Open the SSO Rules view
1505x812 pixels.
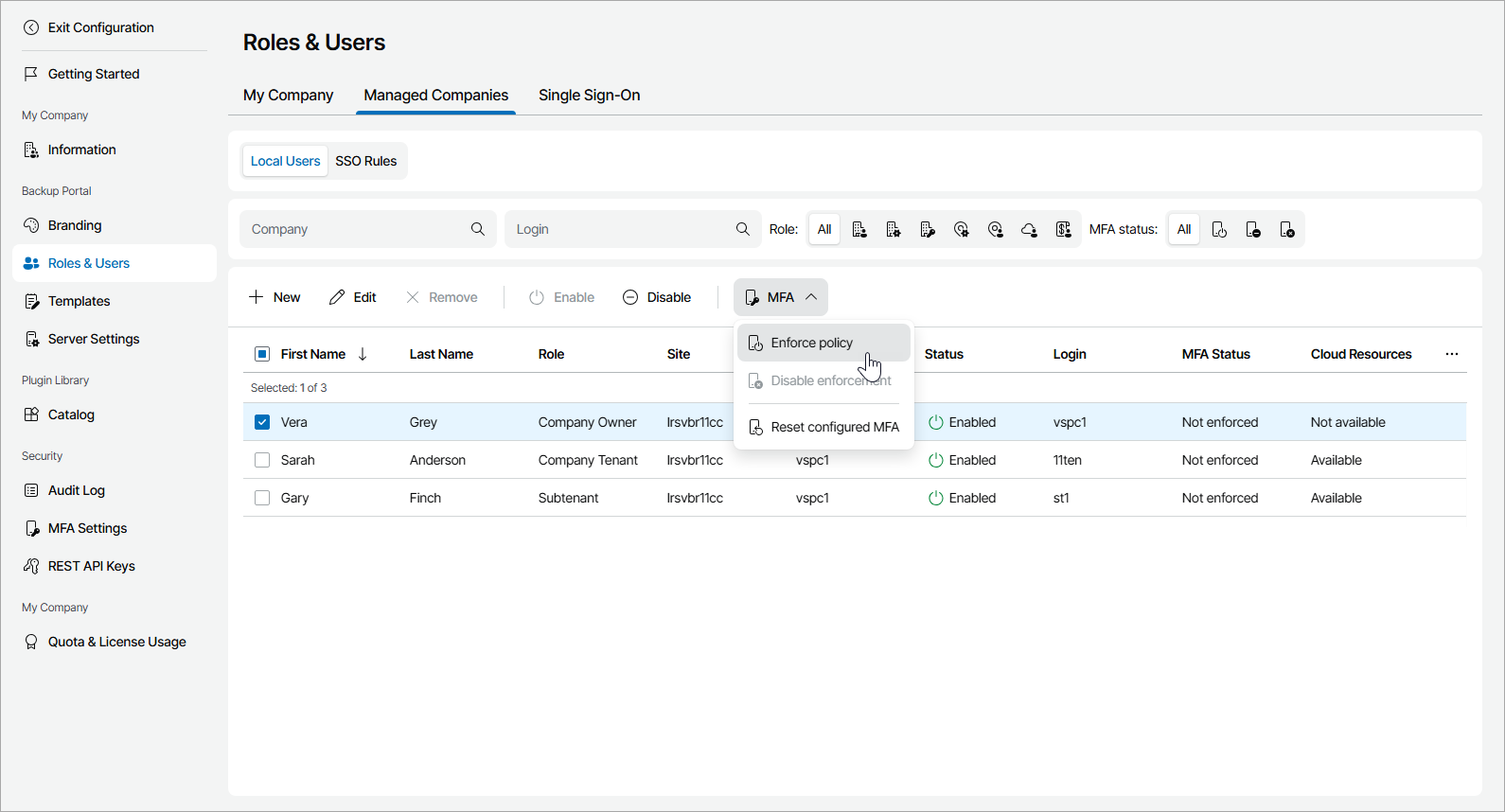tap(366, 161)
